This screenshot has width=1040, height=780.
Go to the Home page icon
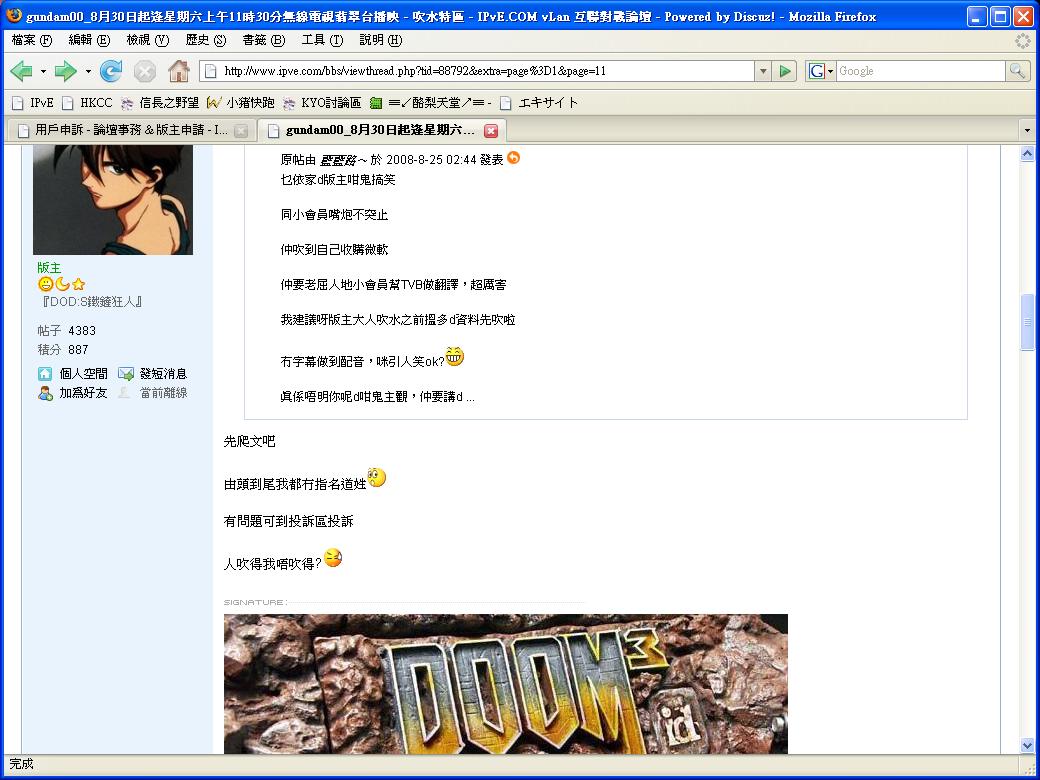pos(179,71)
